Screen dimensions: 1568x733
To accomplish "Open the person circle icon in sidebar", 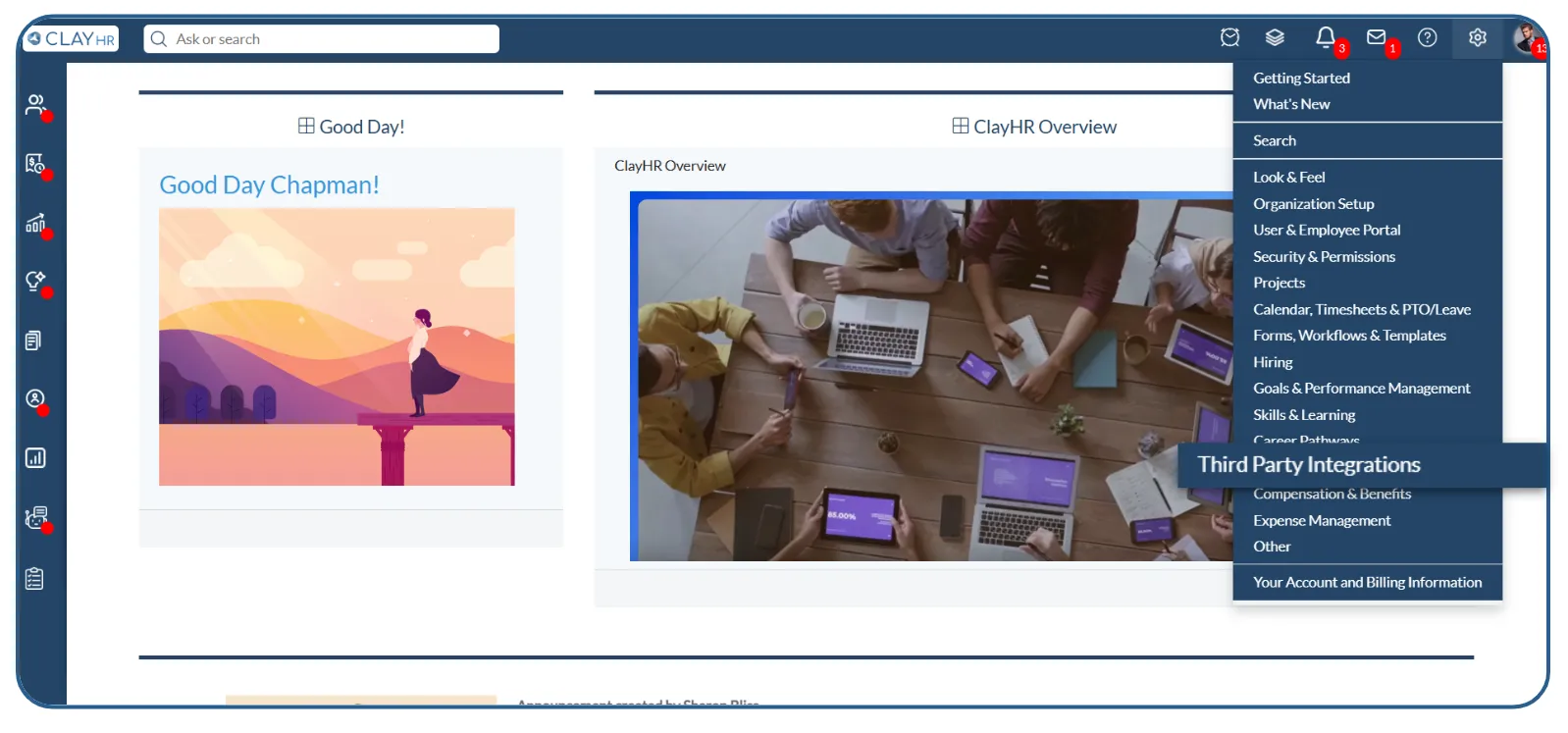I will click(x=35, y=398).
